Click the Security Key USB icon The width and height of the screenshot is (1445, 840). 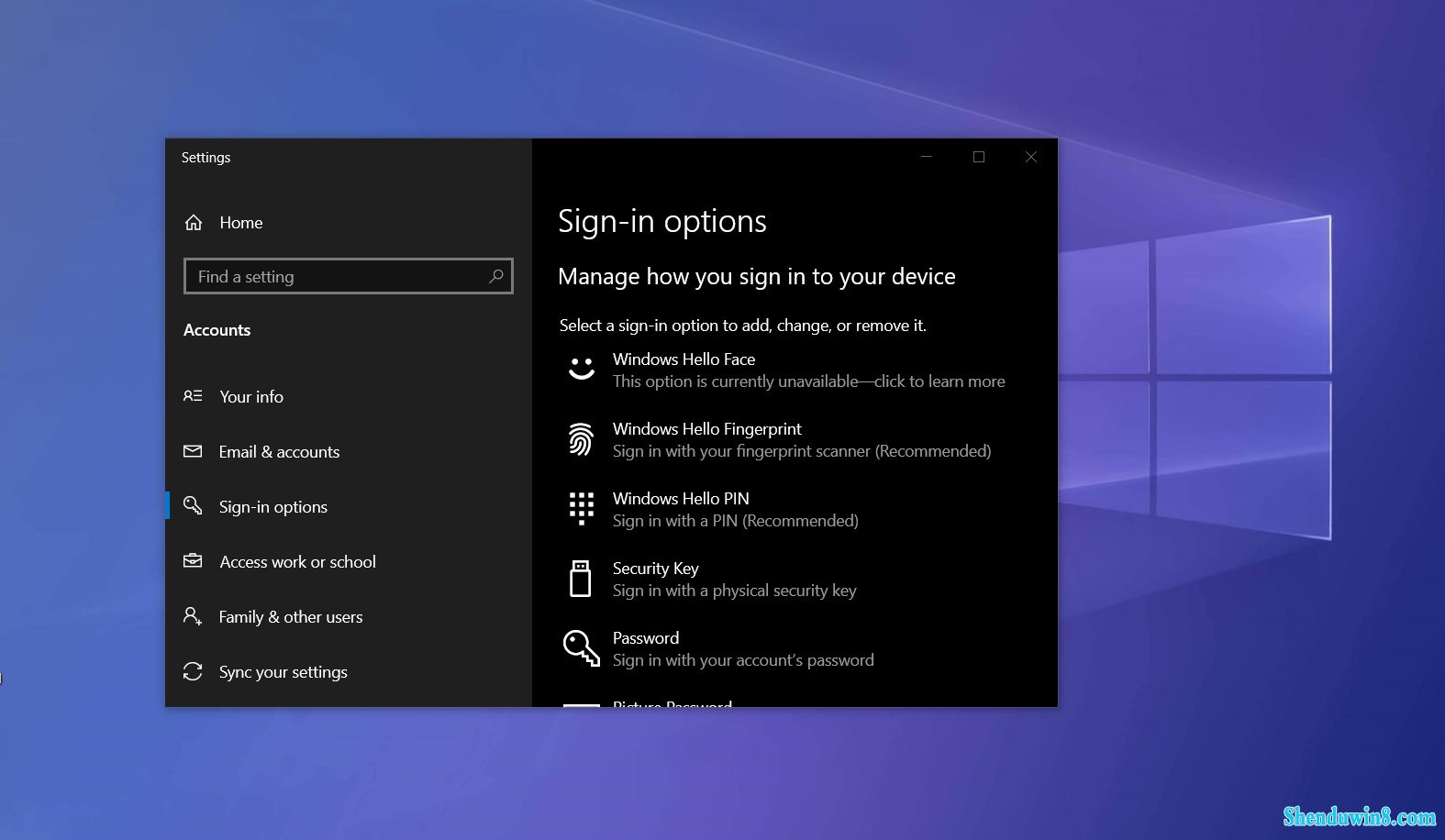pyautogui.click(x=581, y=579)
